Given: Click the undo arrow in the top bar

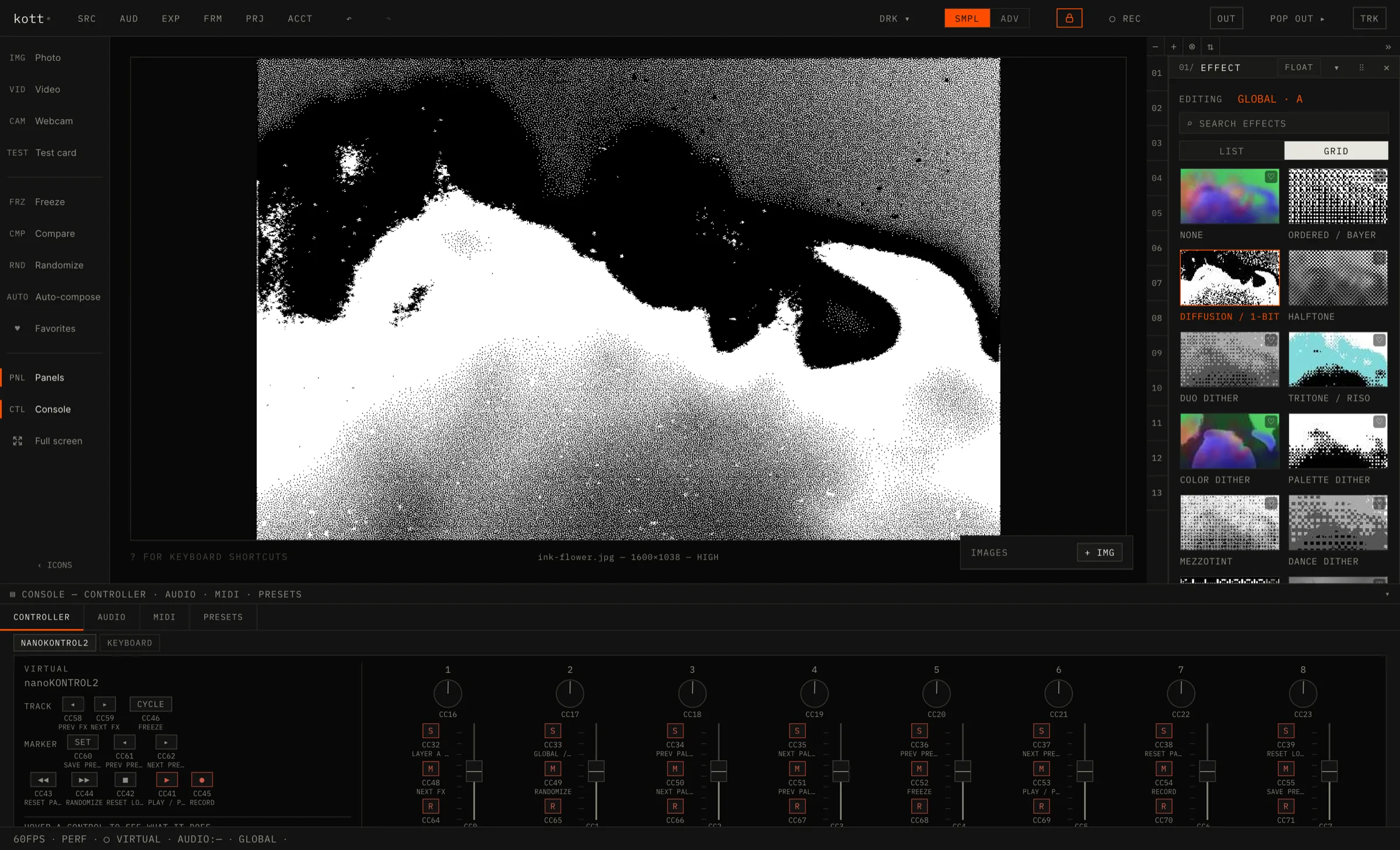Looking at the screenshot, I should click(349, 19).
